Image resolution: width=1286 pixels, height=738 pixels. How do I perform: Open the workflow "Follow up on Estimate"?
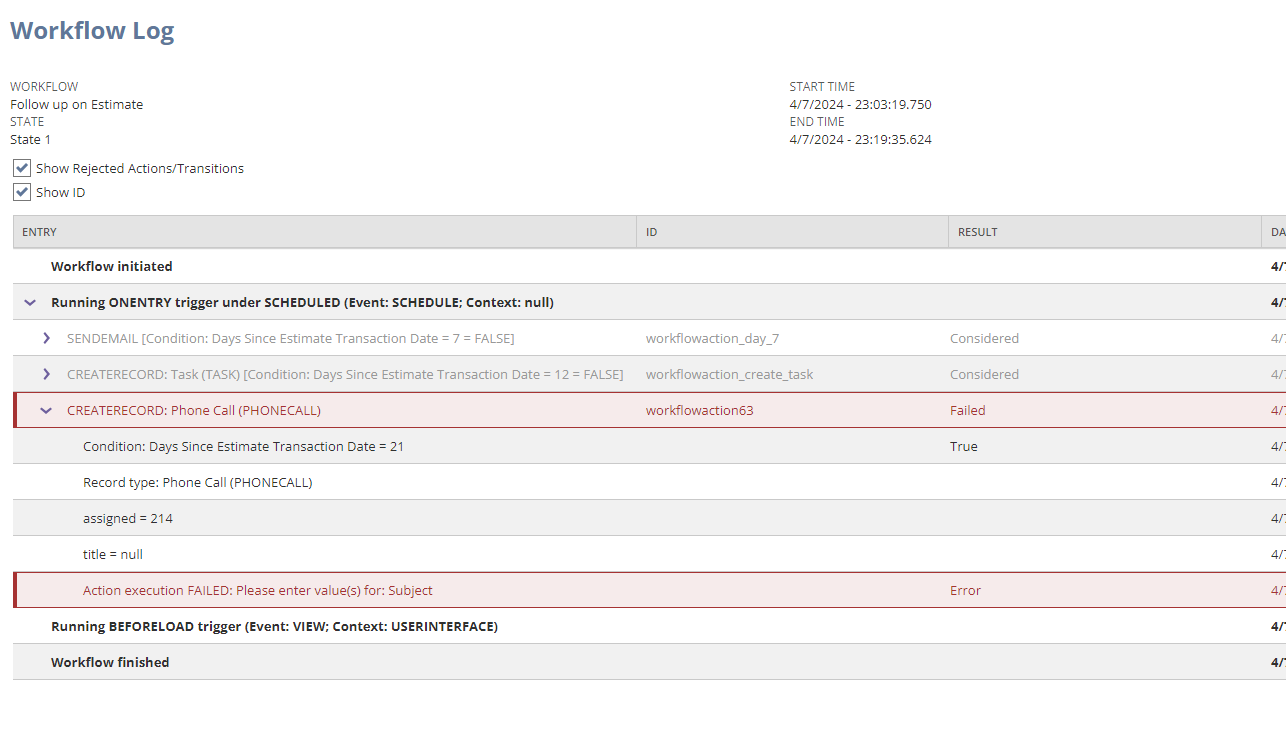pyautogui.click(x=77, y=104)
